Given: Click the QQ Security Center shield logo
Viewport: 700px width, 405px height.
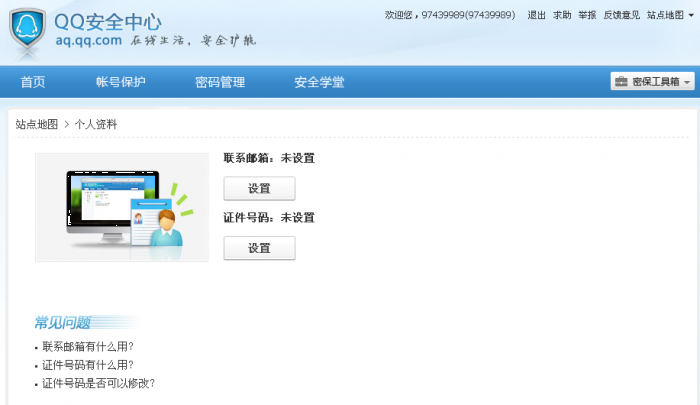Looking at the screenshot, I should tap(27, 30).
